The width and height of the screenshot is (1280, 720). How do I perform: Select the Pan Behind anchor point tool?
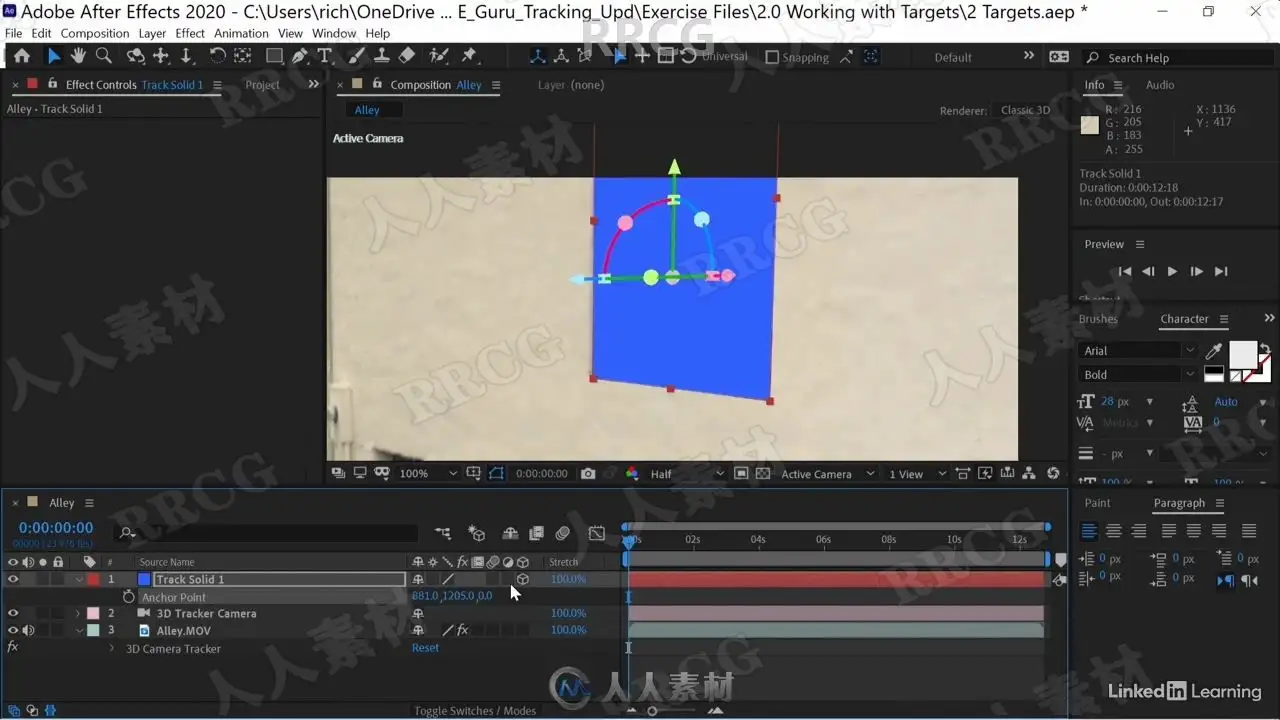coord(242,57)
